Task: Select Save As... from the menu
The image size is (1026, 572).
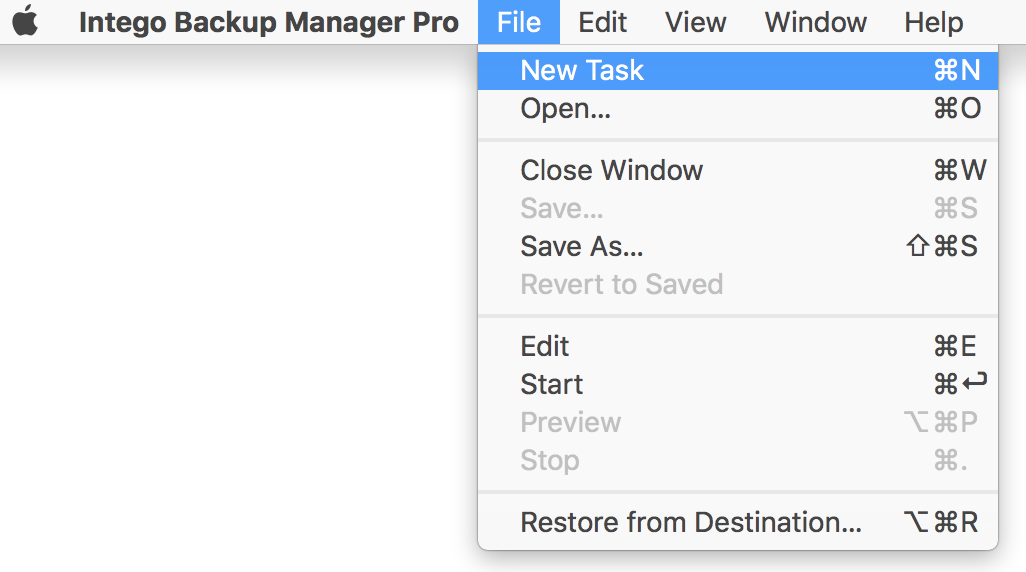Action: pyautogui.click(x=738, y=246)
